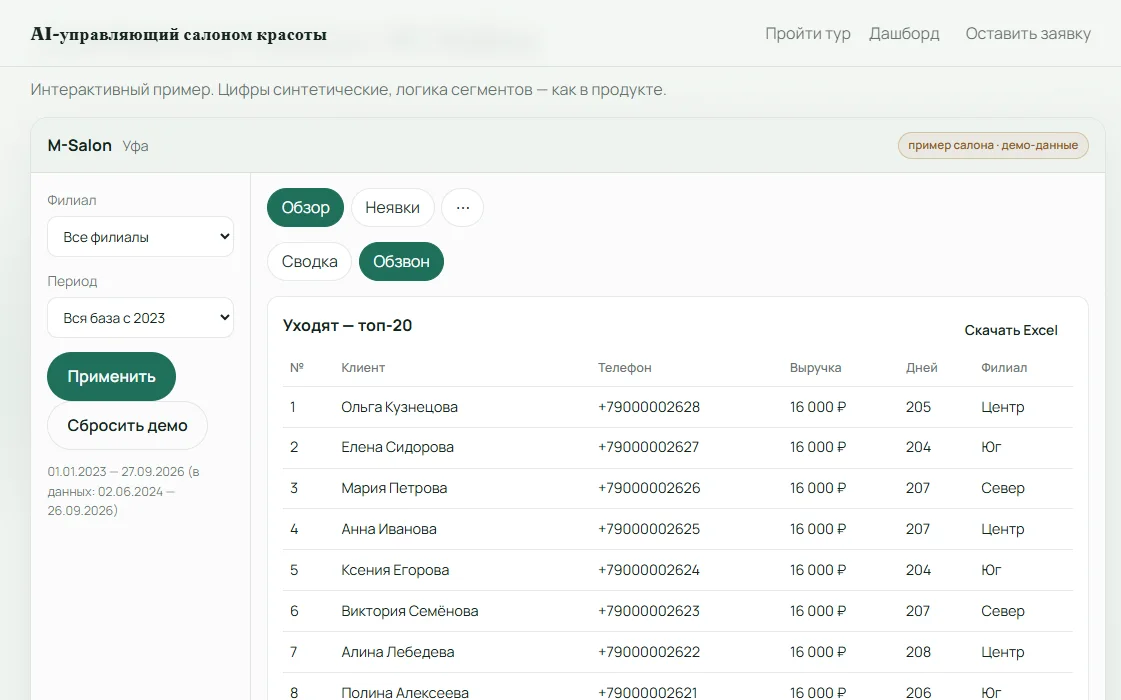The image size is (1121, 700).
Task: Open the Филиал dropdown showing Все филиалы
Action: coord(140,237)
